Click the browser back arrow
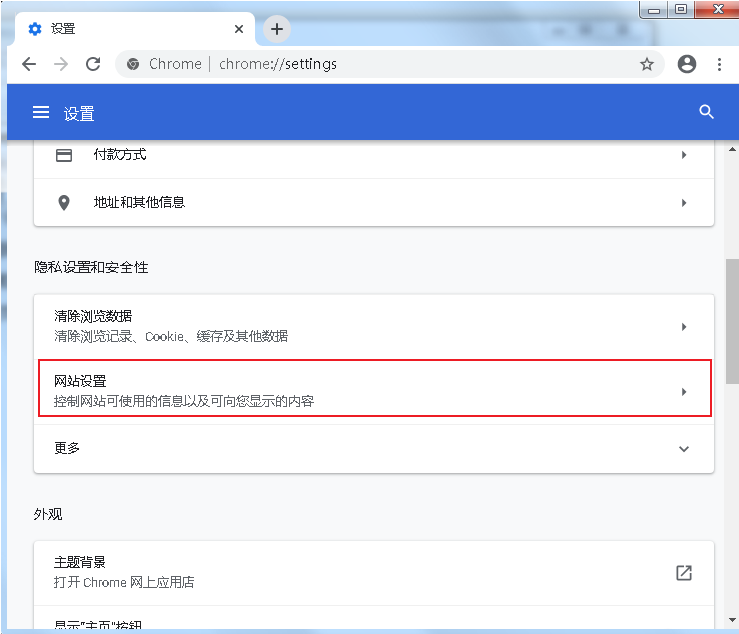This screenshot has height=634, width=739. click(x=29, y=64)
